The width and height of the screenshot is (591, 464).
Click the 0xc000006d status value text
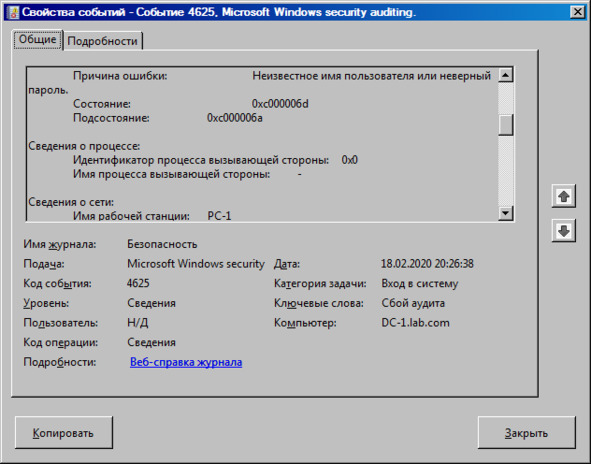(280, 104)
